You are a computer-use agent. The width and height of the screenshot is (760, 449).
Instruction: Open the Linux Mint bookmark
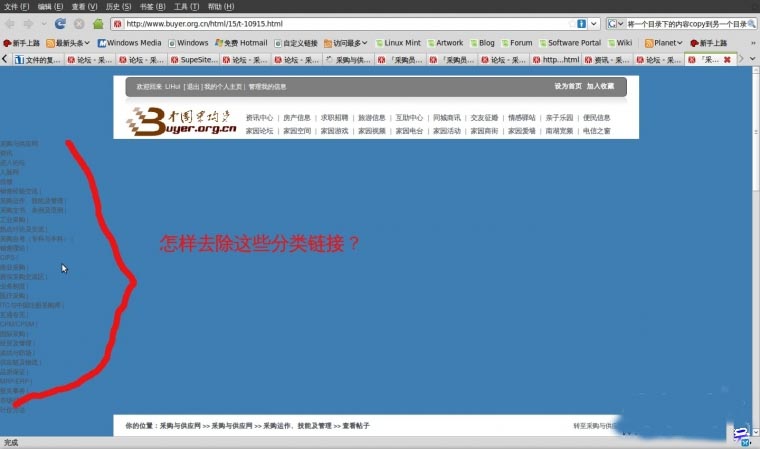click(x=398, y=43)
